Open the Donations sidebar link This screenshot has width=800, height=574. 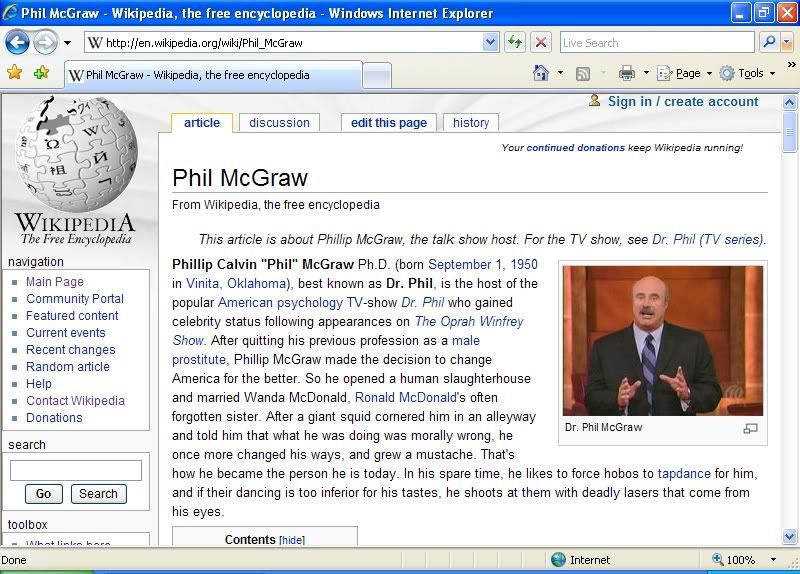click(54, 417)
